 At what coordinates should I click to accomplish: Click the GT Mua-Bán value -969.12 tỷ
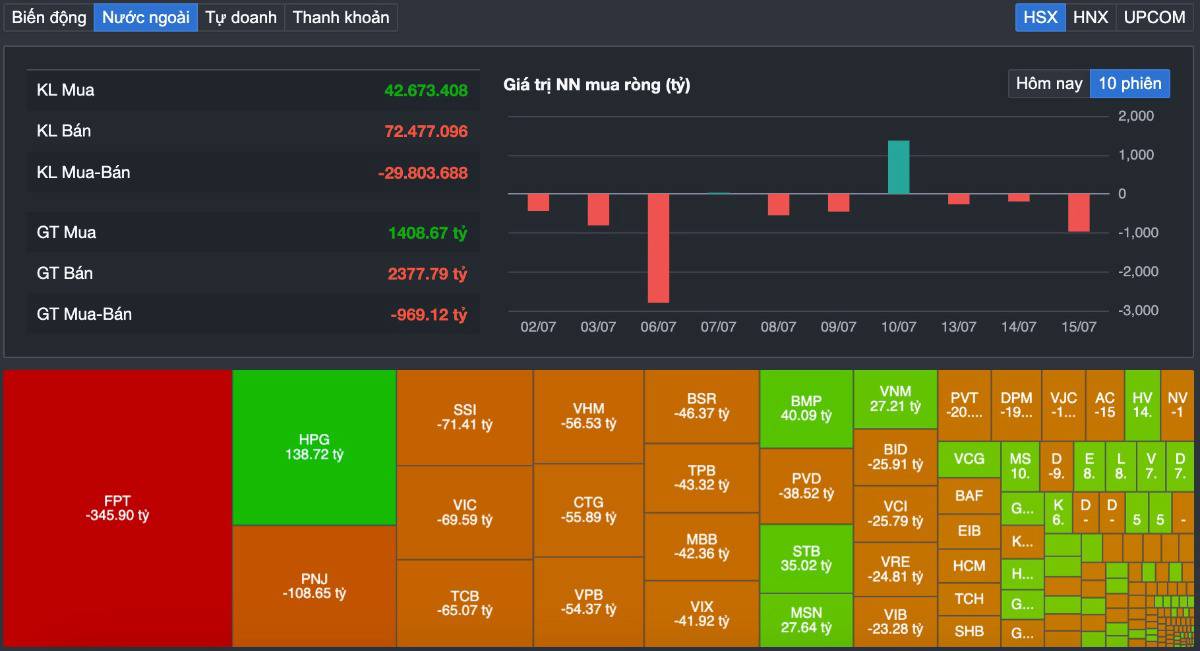tap(429, 314)
